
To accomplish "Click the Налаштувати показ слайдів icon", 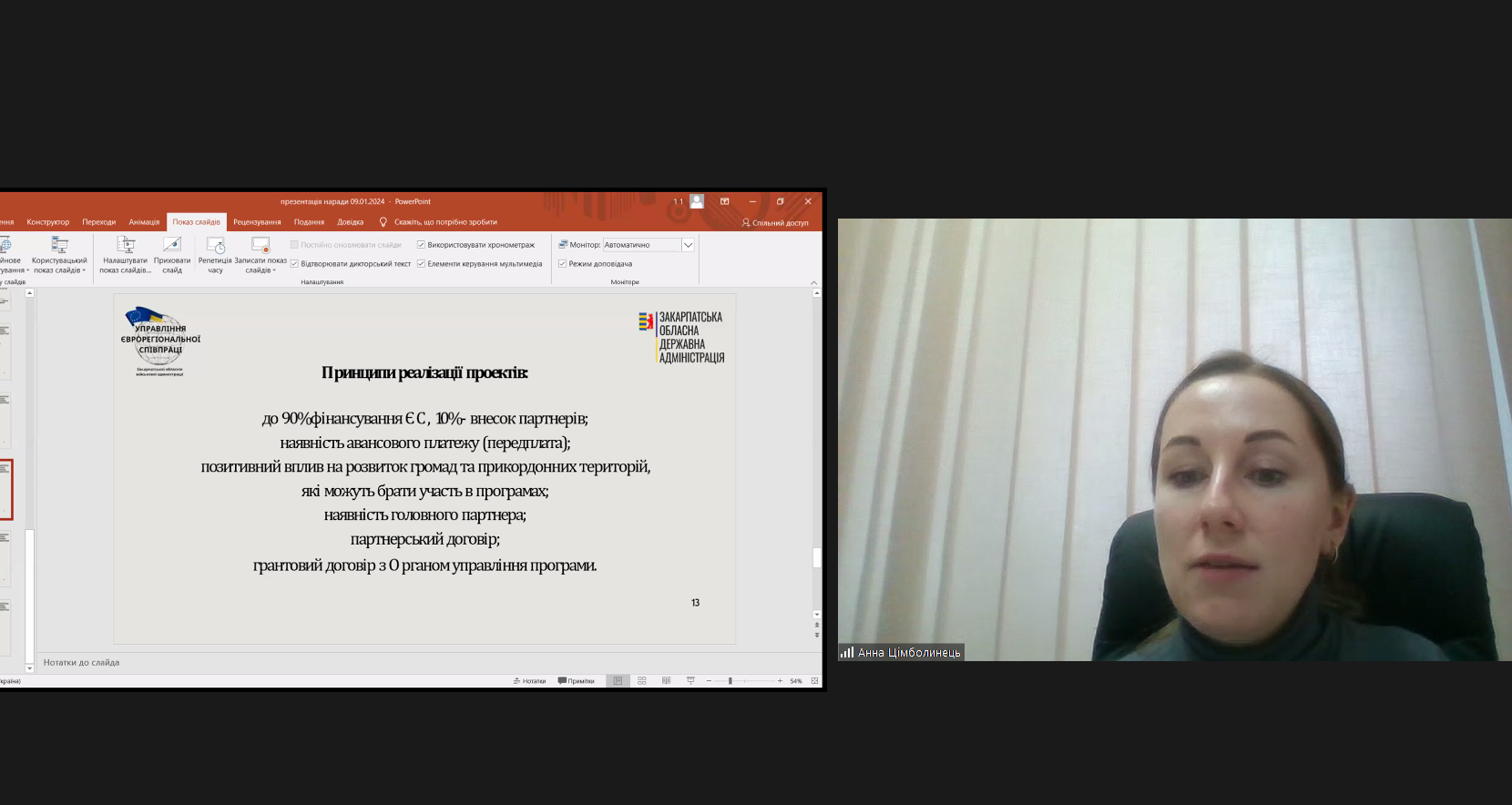I will [126, 245].
